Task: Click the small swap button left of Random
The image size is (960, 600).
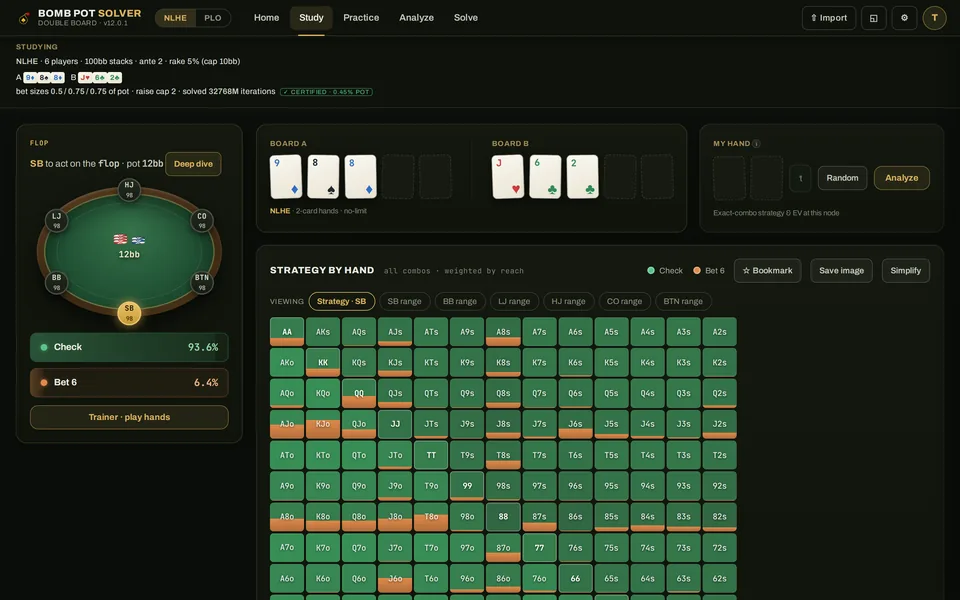Action: (800, 178)
